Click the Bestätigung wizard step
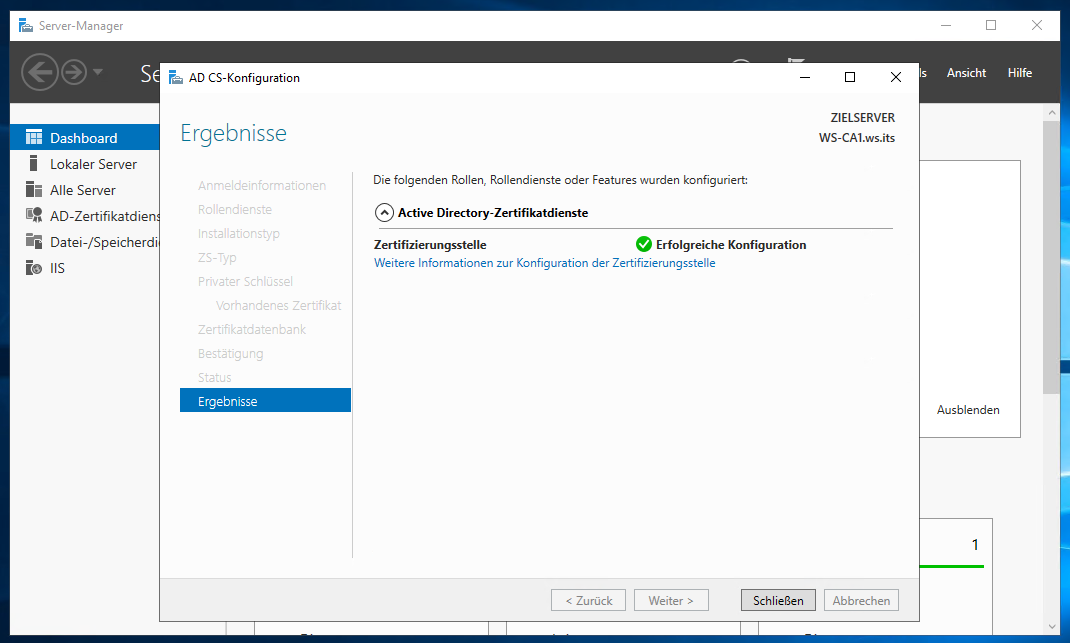Viewport: 1070px width, 643px height. 230,353
